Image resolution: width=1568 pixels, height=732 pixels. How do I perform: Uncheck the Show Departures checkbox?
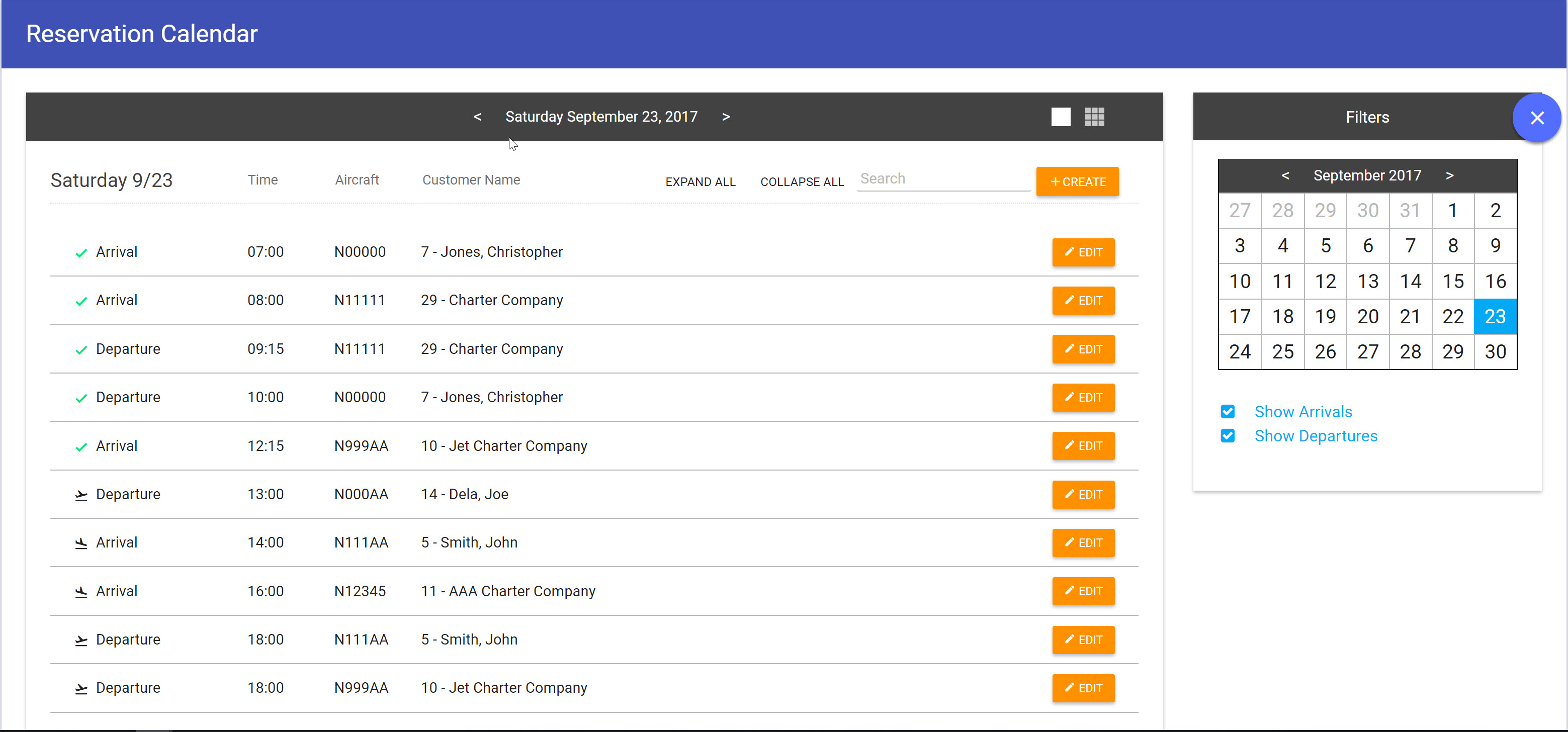pyautogui.click(x=1227, y=436)
